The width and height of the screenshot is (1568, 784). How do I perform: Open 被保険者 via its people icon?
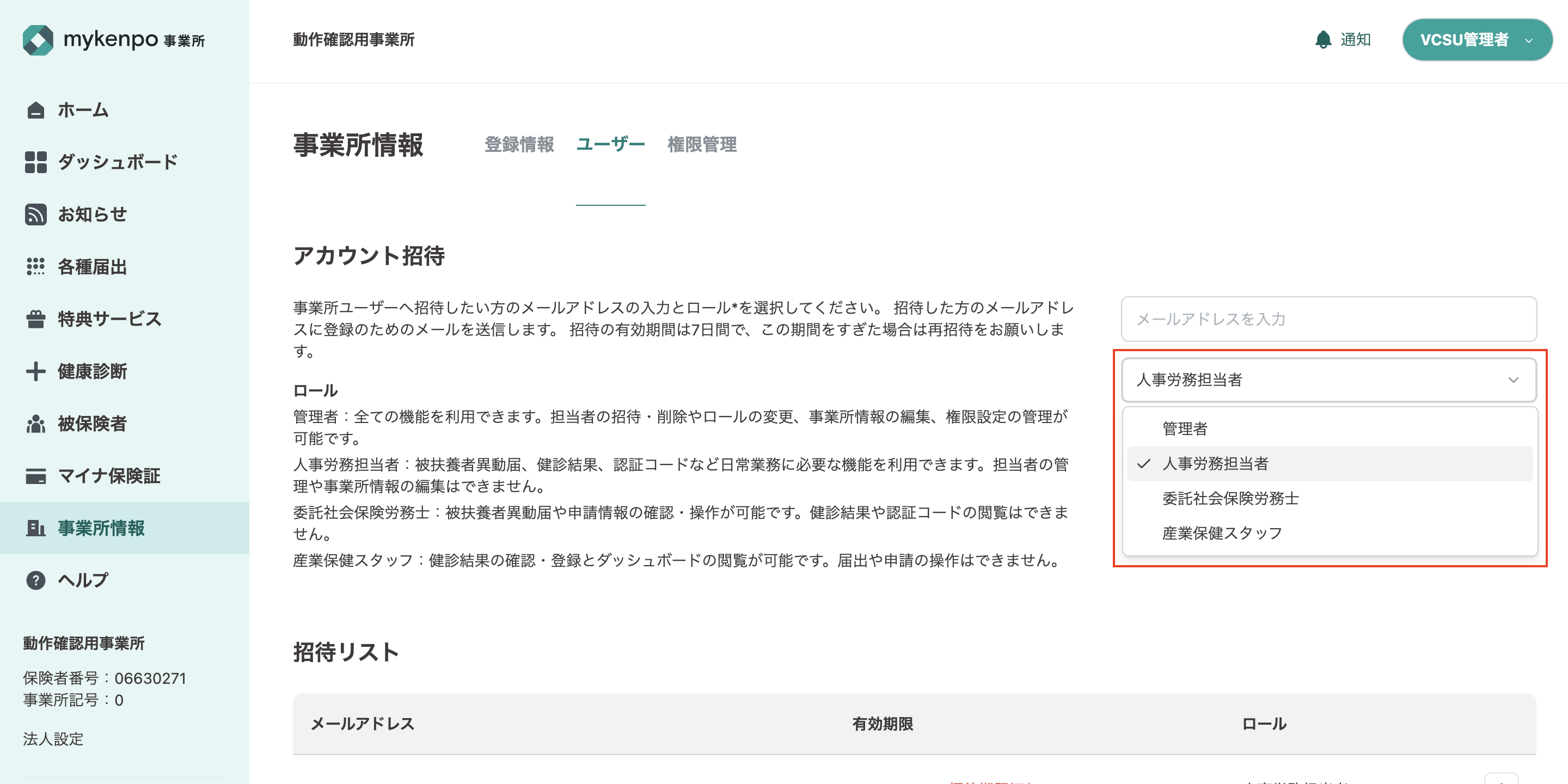35,424
